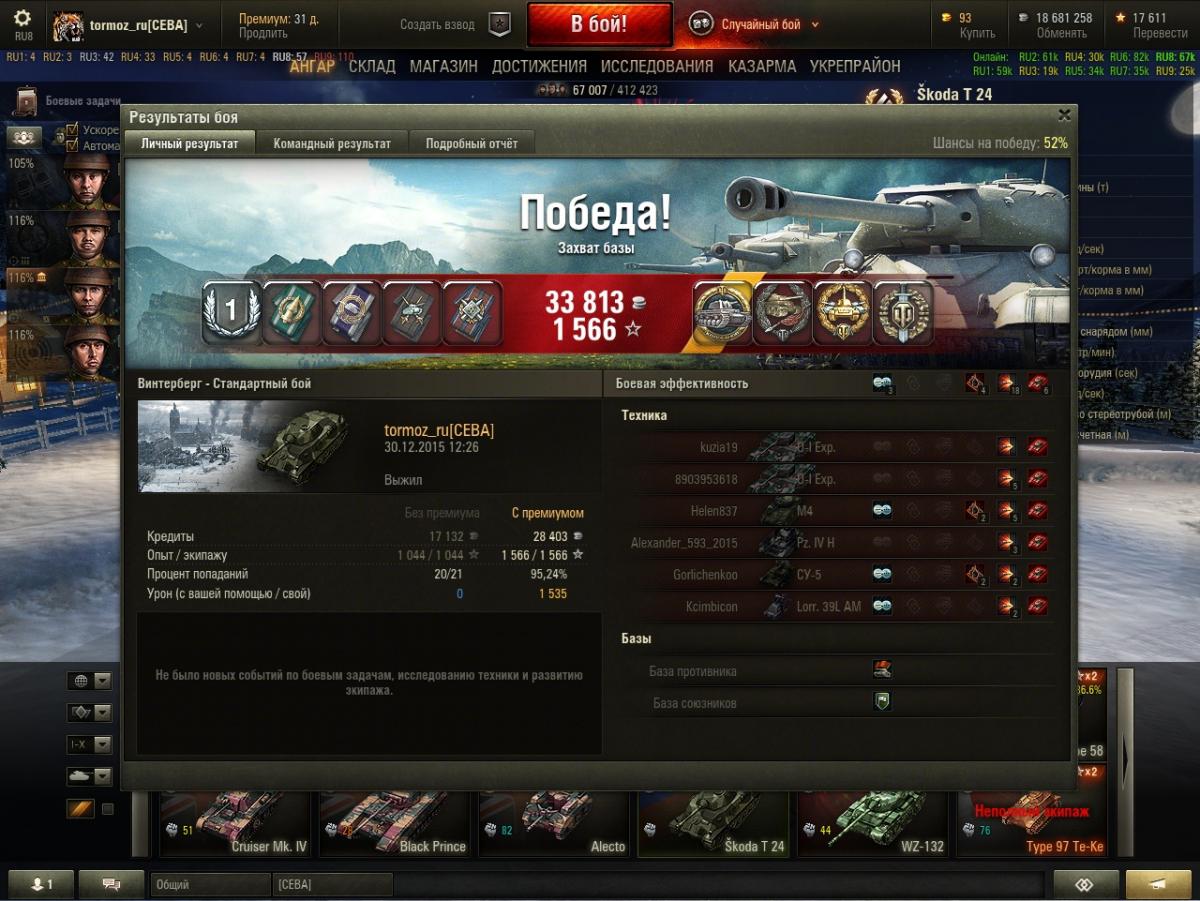Switch to the Командный результат tab
This screenshot has width=1200, height=901.
[332, 143]
